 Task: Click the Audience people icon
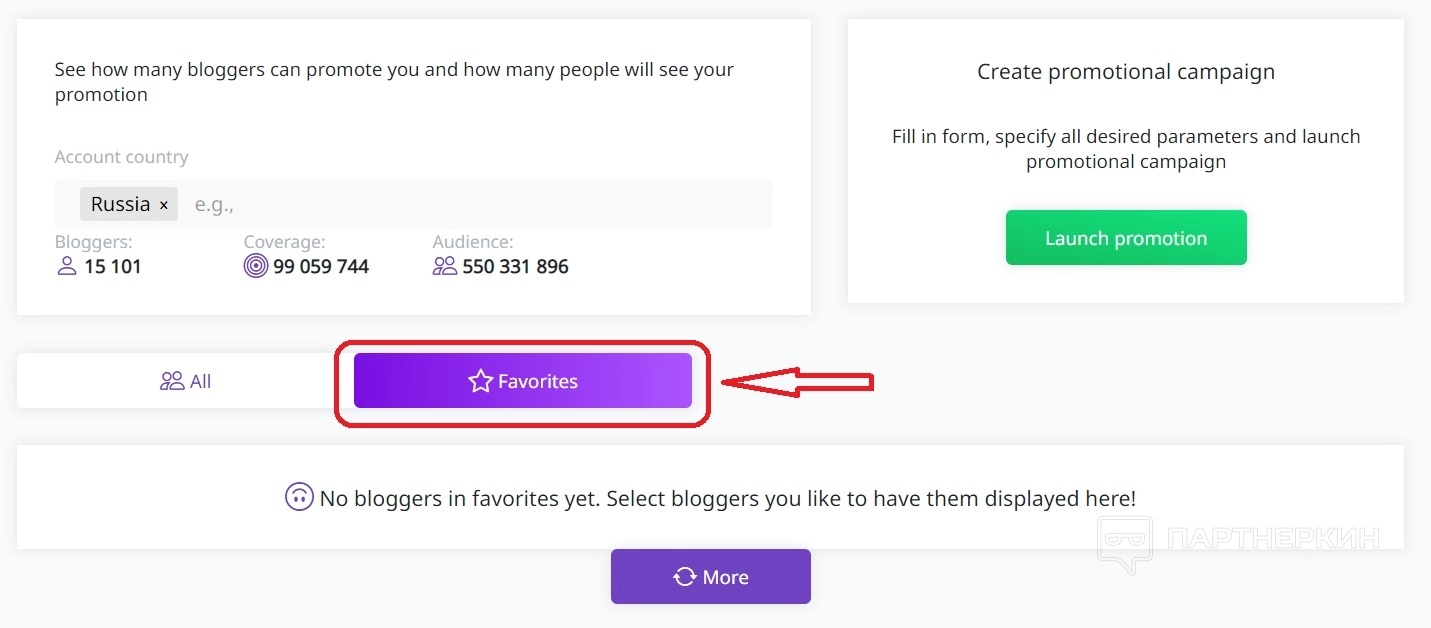pyautogui.click(x=445, y=267)
